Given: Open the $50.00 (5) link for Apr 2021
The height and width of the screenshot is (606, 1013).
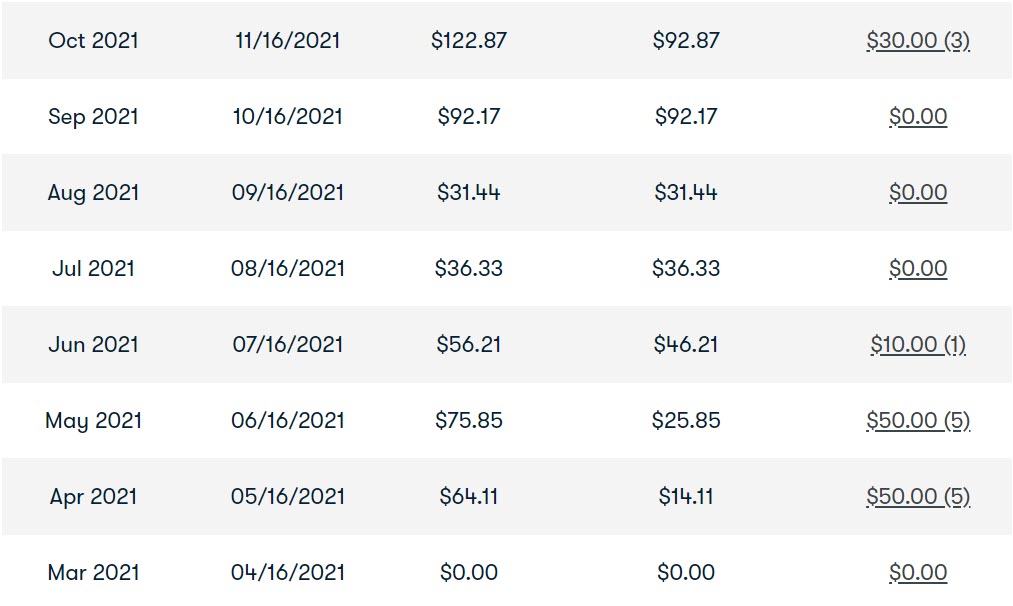Looking at the screenshot, I should [x=918, y=496].
